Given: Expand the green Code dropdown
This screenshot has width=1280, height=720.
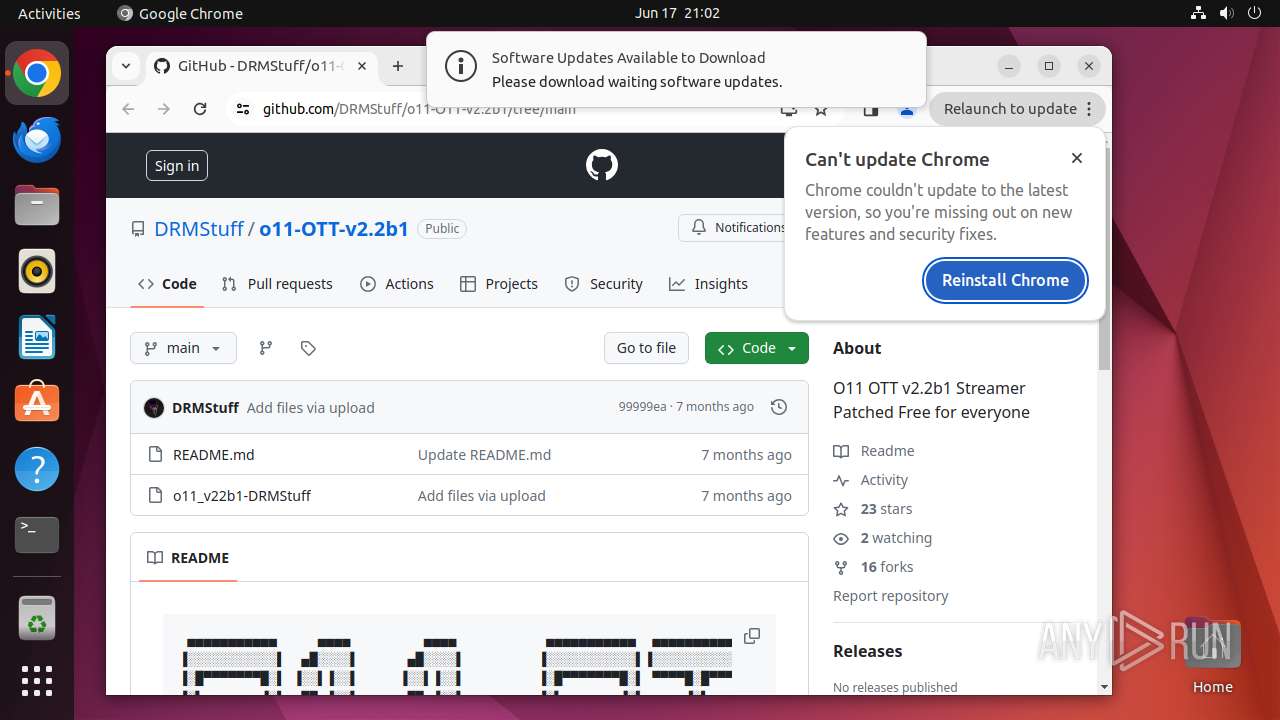Looking at the screenshot, I should 757,348.
